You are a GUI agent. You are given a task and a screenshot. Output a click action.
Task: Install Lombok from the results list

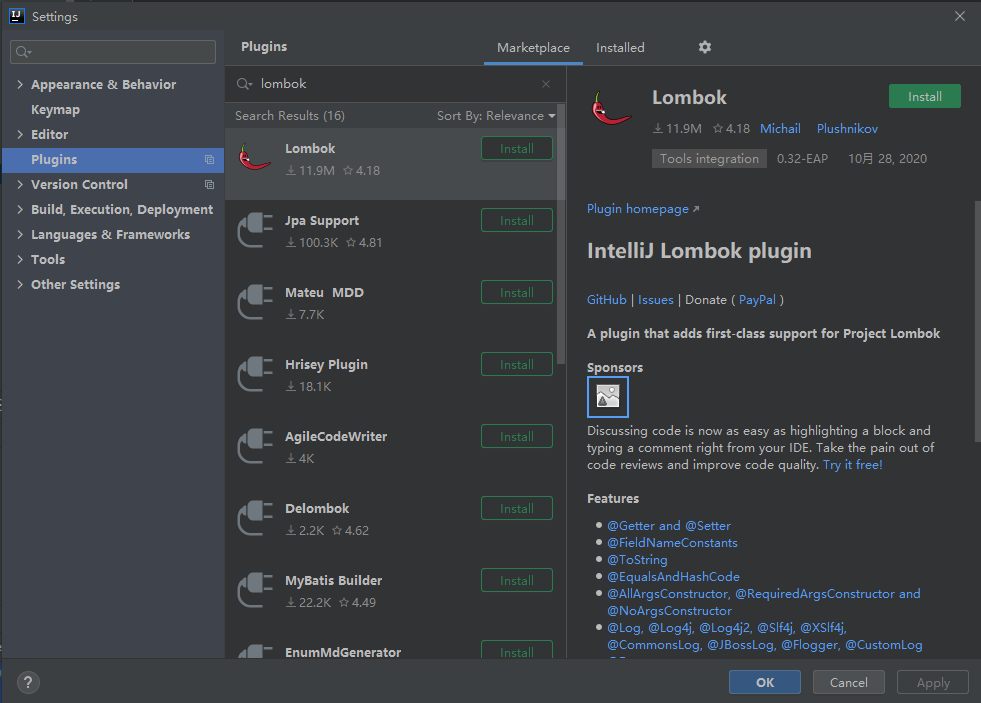[x=517, y=148]
